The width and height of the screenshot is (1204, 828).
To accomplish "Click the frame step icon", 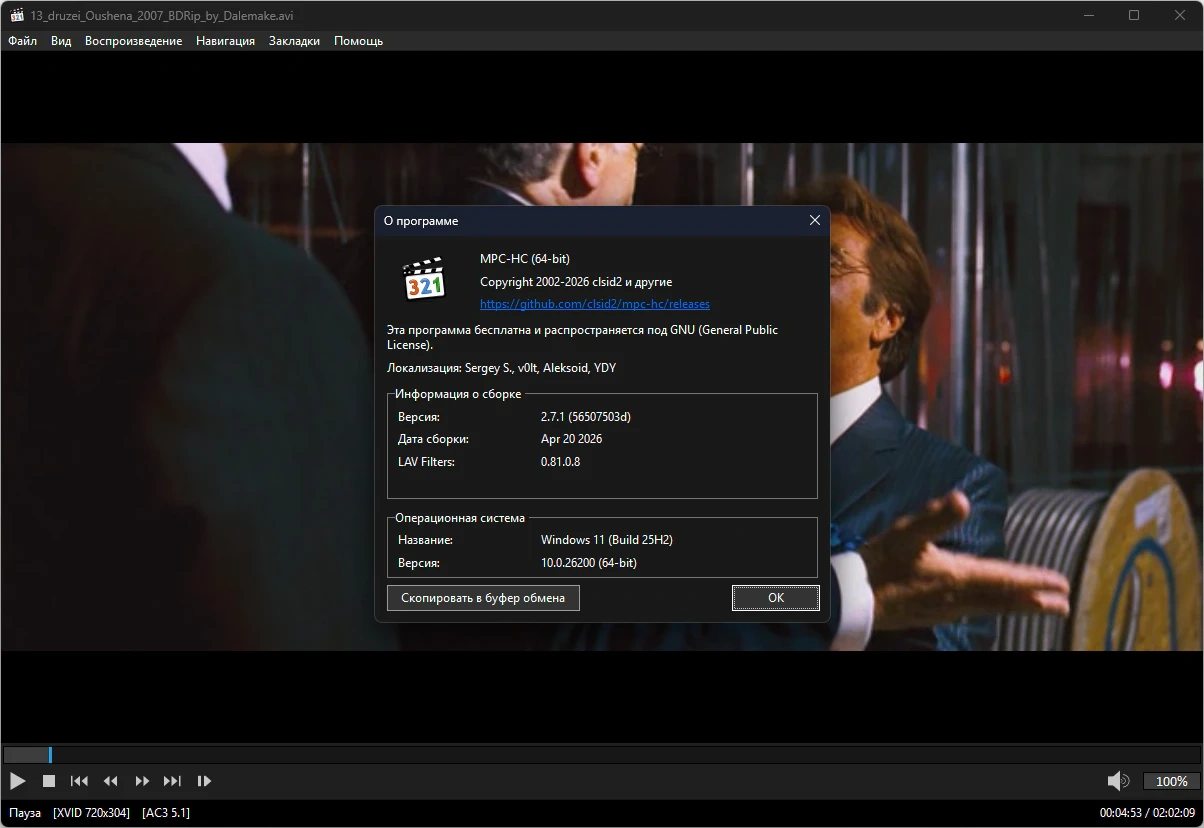I will click(x=204, y=781).
